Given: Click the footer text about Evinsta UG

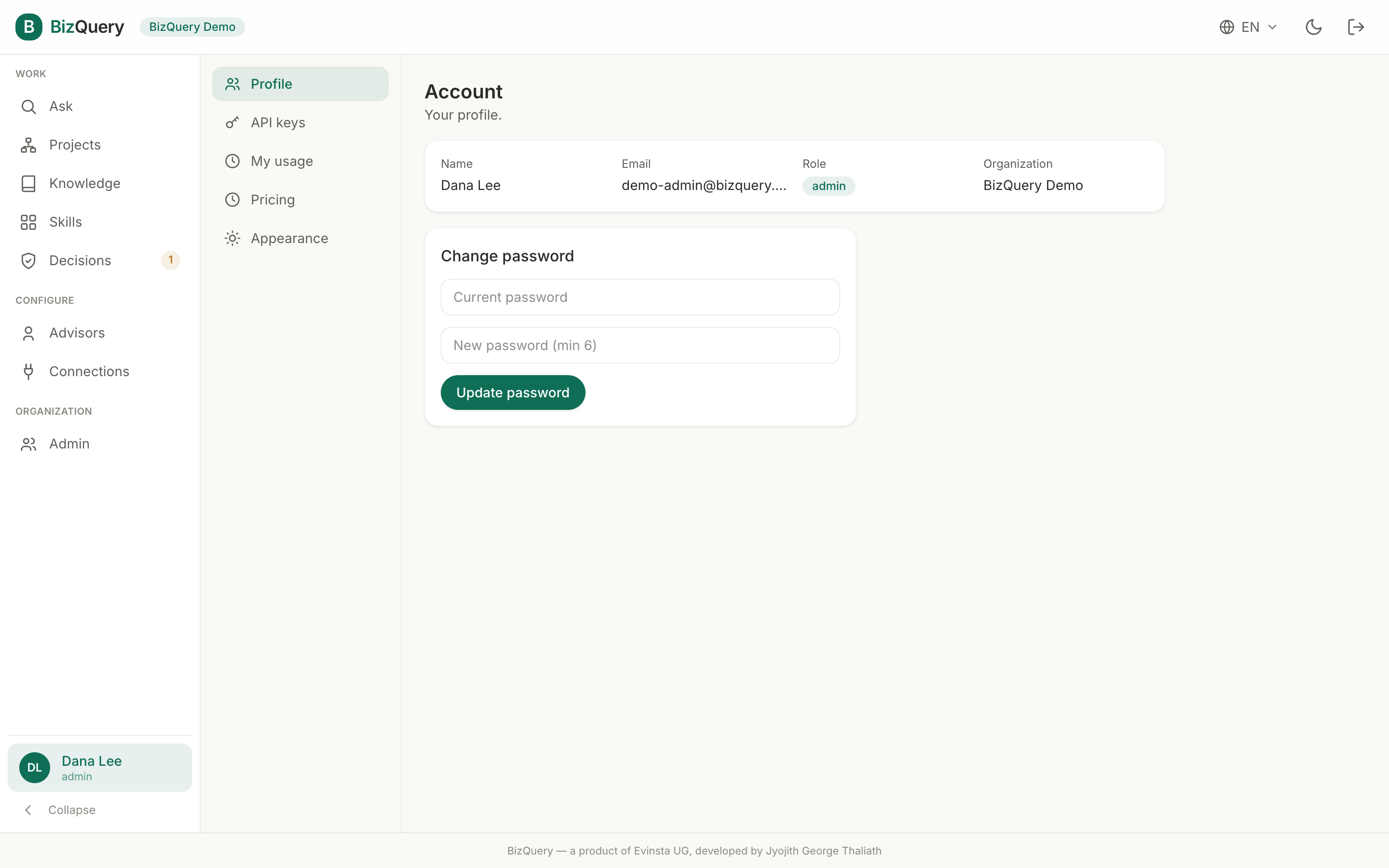Looking at the screenshot, I should pos(694,851).
